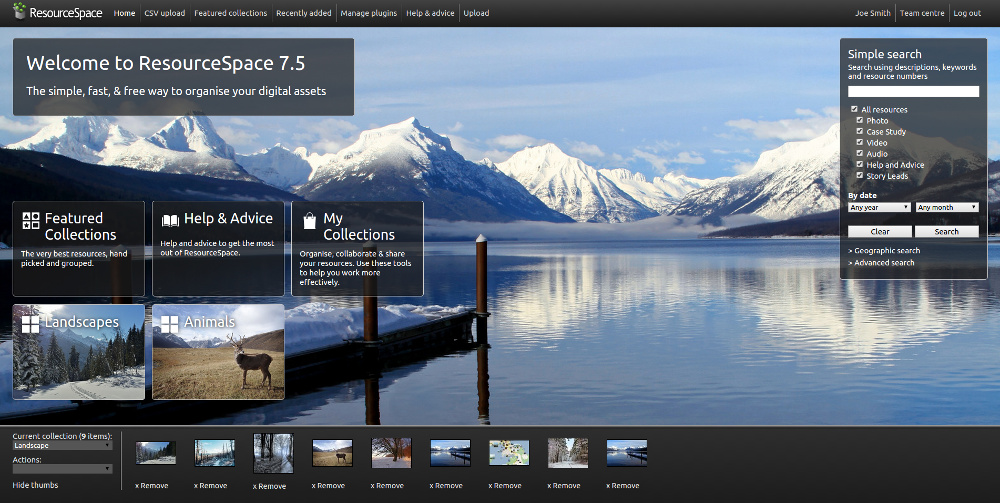This screenshot has height=503, width=1000.
Task: Open third thumbnail of dark snowy forest
Action: [x=273, y=453]
